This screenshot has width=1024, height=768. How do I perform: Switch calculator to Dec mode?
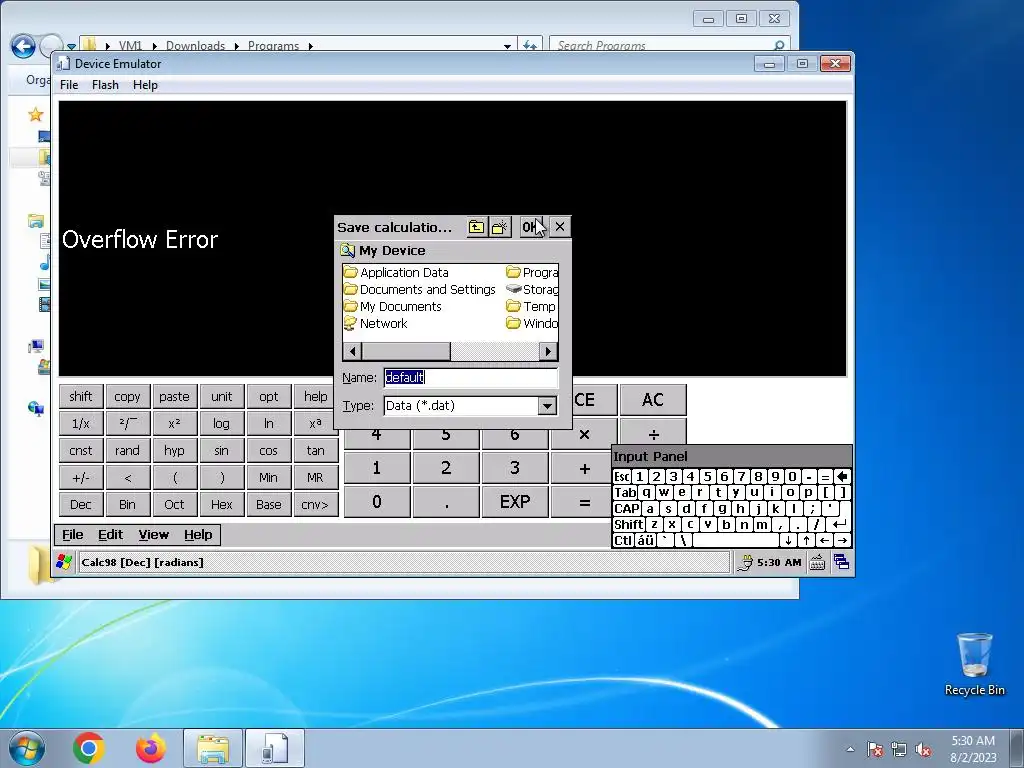(80, 505)
